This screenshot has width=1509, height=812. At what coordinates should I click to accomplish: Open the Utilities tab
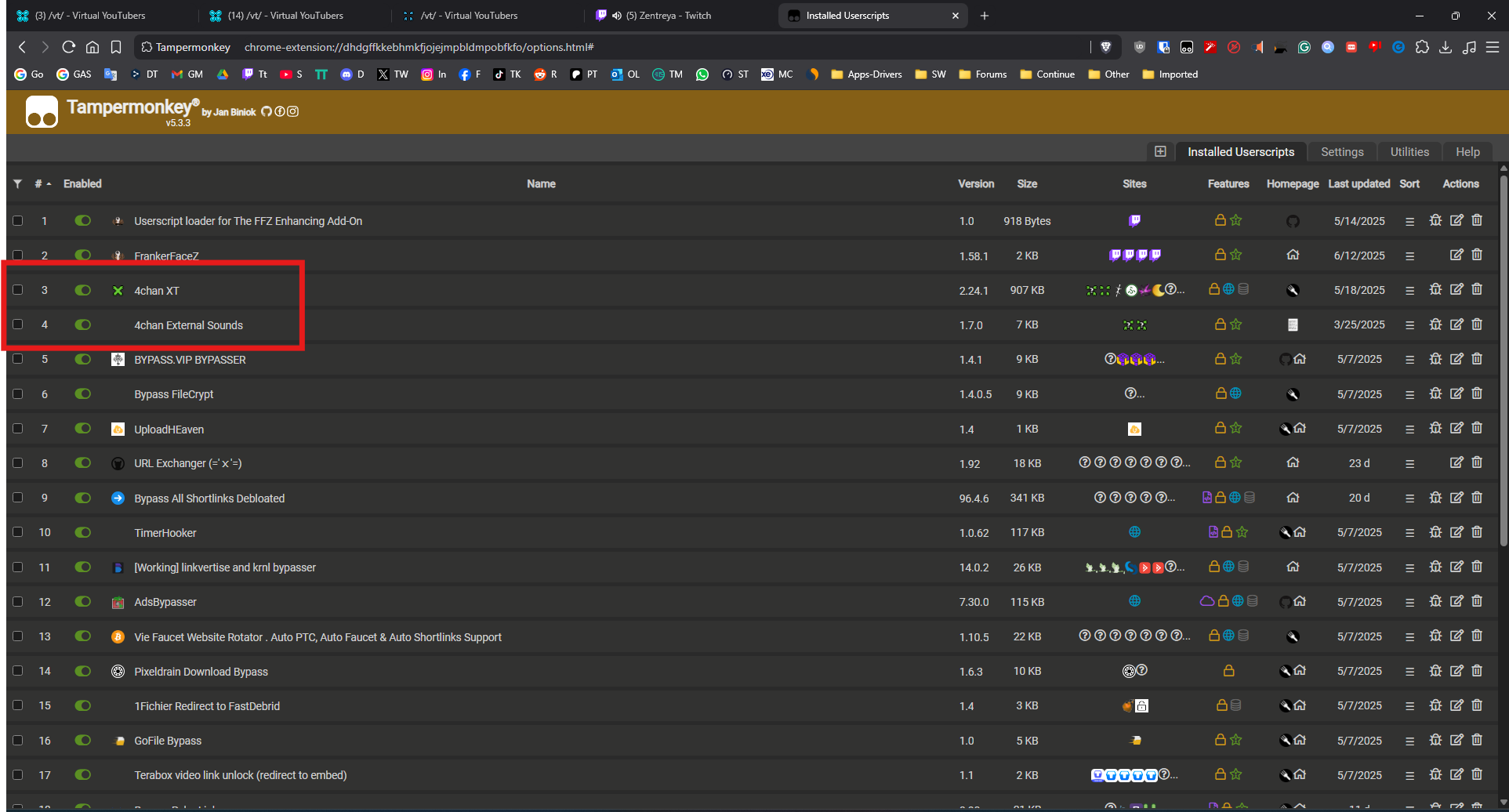click(x=1409, y=151)
